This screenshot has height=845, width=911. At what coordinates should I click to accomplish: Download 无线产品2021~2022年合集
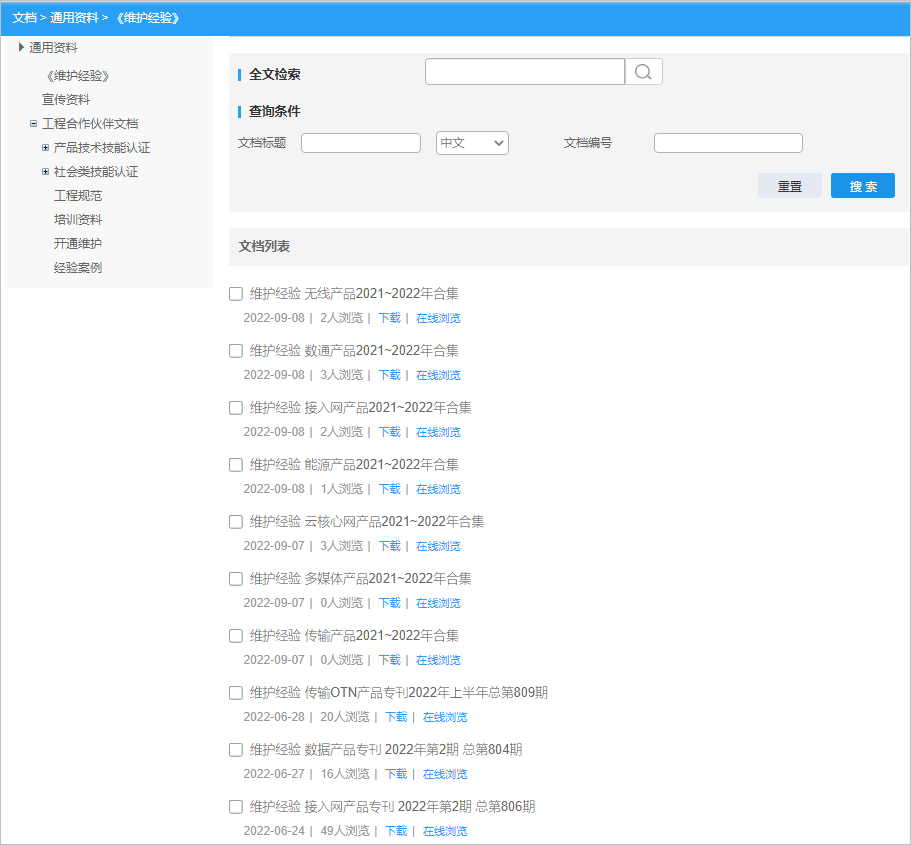coord(390,318)
